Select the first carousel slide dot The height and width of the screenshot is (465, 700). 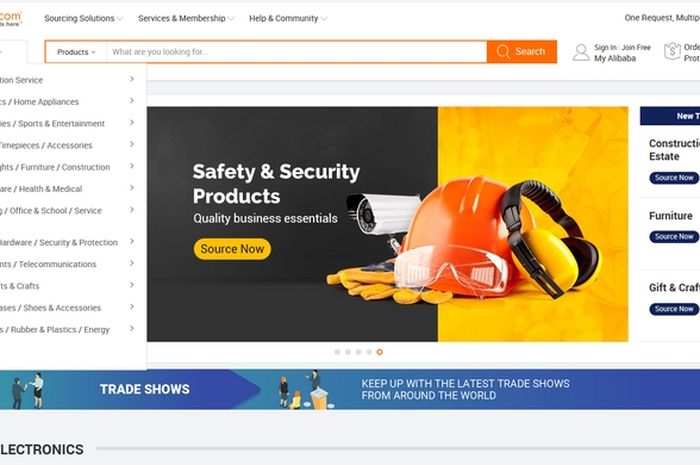click(x=337, y=352)
